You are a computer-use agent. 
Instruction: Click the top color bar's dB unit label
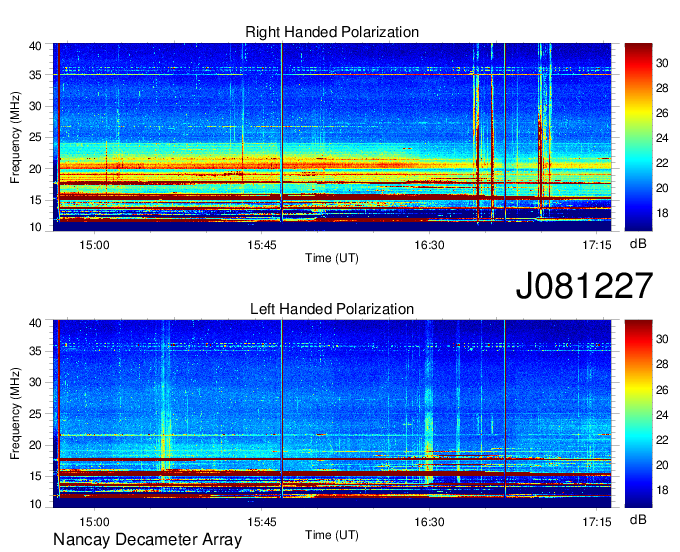click(x=638, y=244)
